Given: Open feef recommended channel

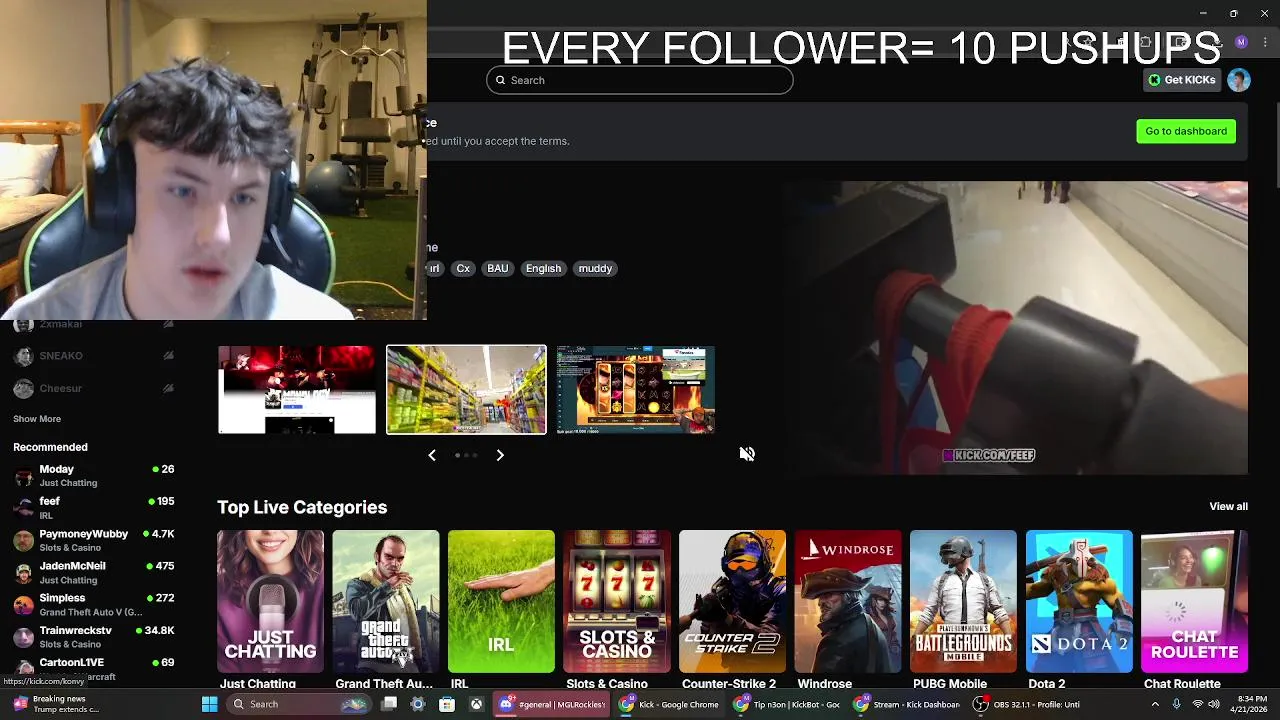Looking at the screenshot, I should click(x=94, y=507).
